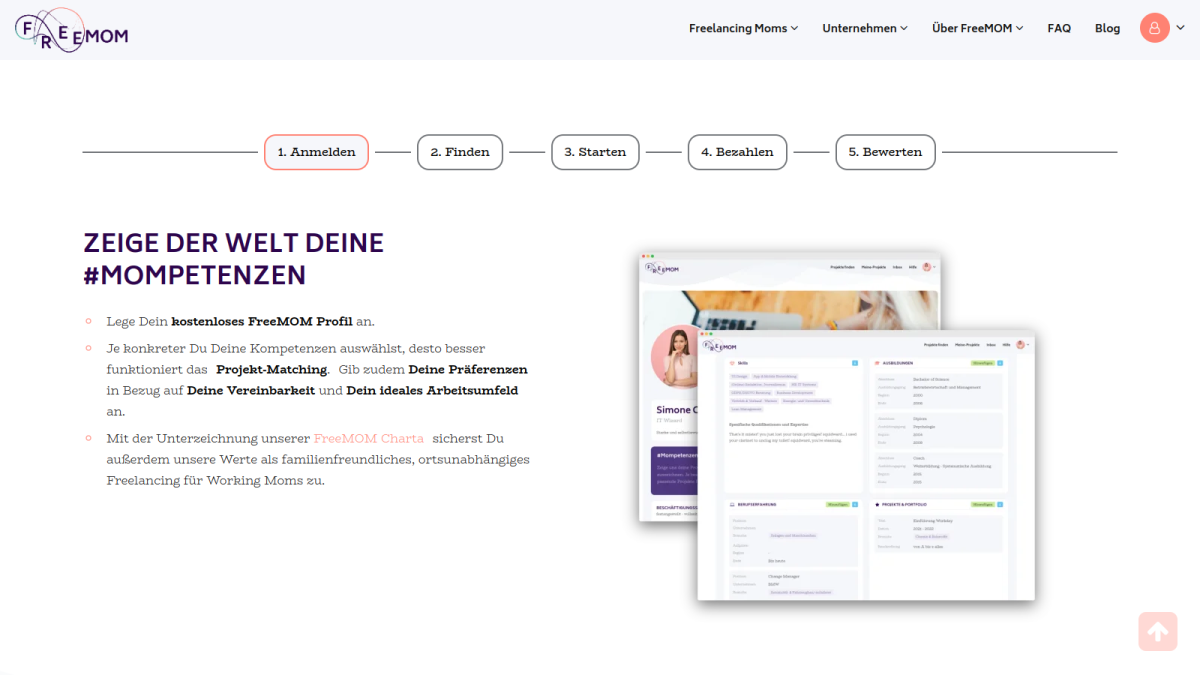Select the 5. Bewerten step
Viewport: 1200px width, 675px height.
click(x=885, y=152)
